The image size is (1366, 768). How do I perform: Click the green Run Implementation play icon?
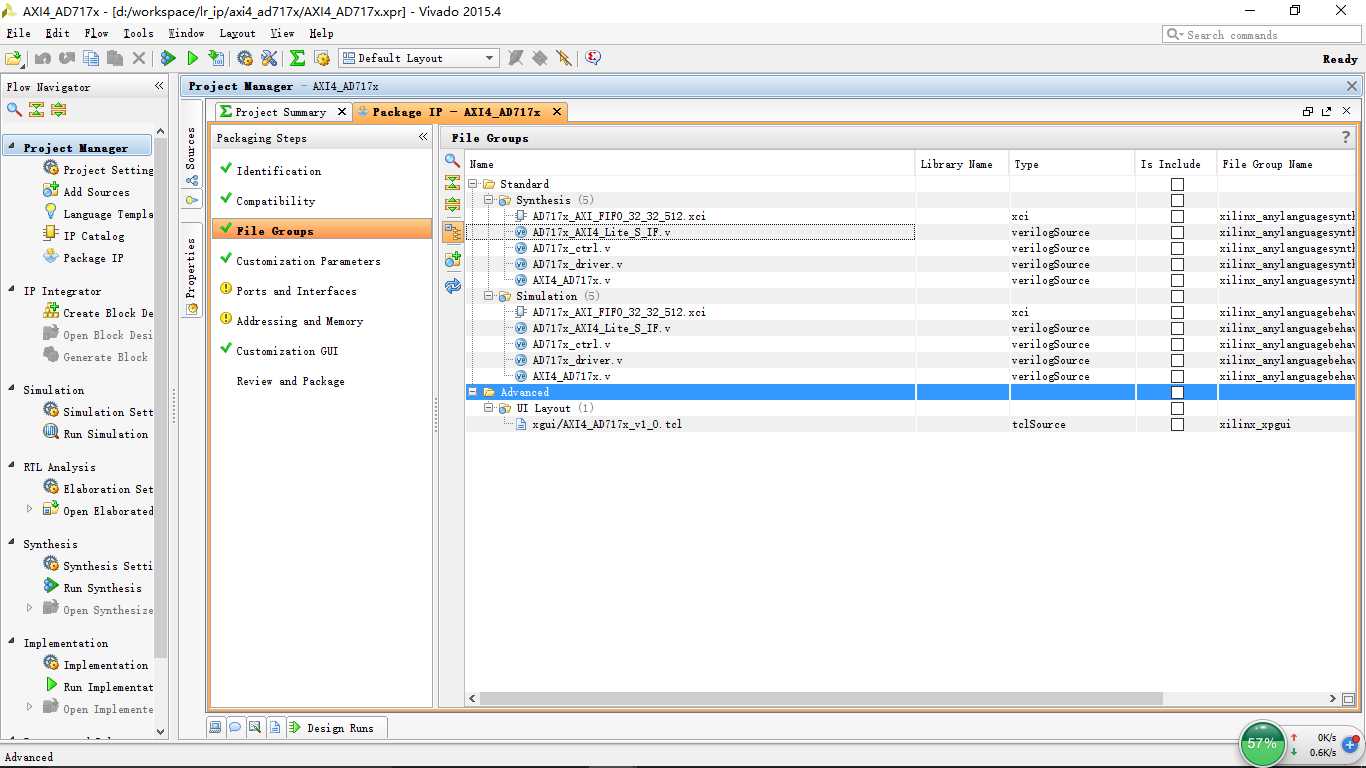pyautogui.click(x=193, y=58)
